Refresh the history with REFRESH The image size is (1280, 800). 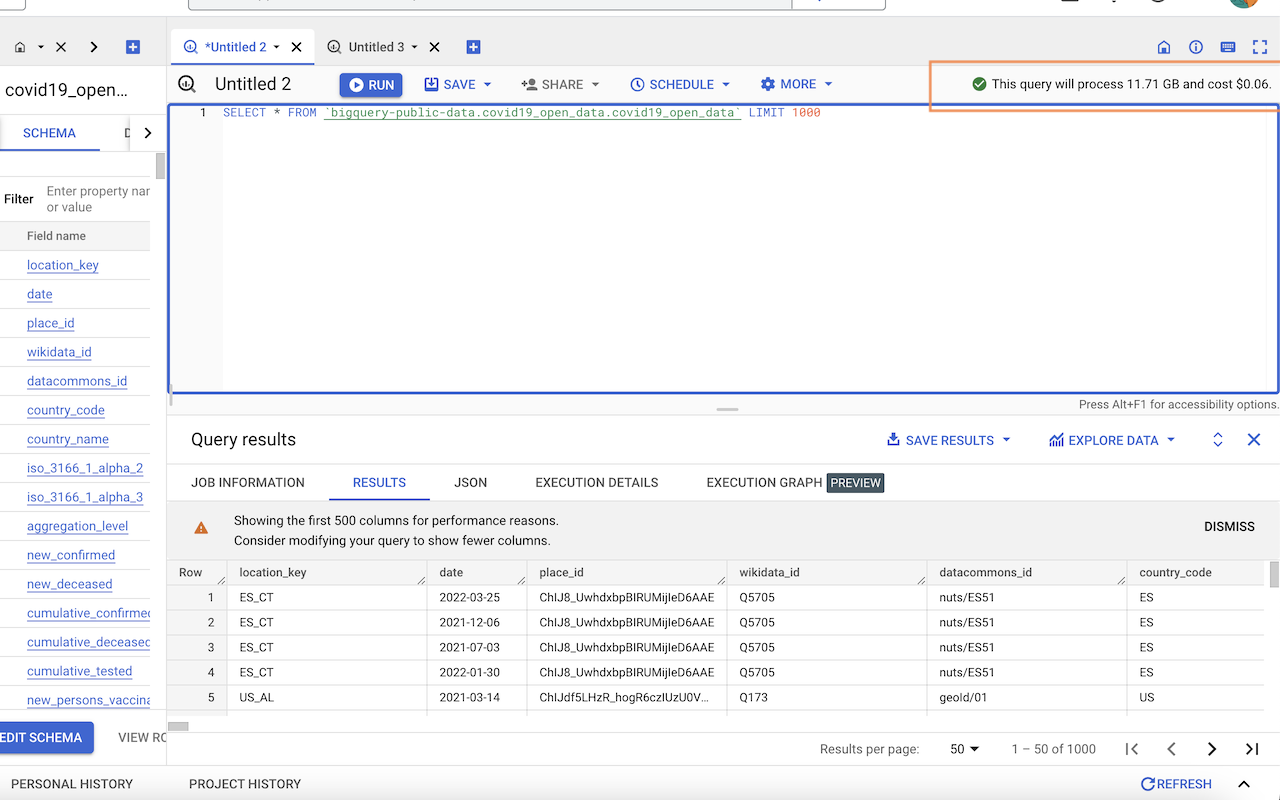(x=1177, y=784)
